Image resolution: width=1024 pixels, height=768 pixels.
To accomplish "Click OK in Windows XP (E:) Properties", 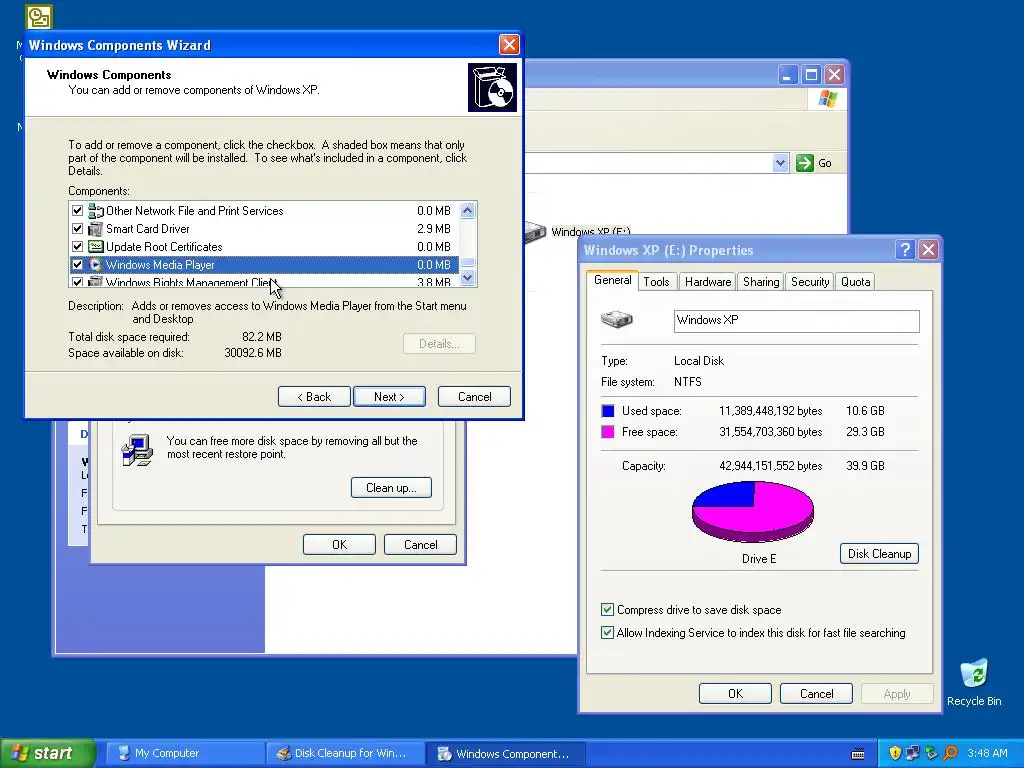I will coord(735,694).
